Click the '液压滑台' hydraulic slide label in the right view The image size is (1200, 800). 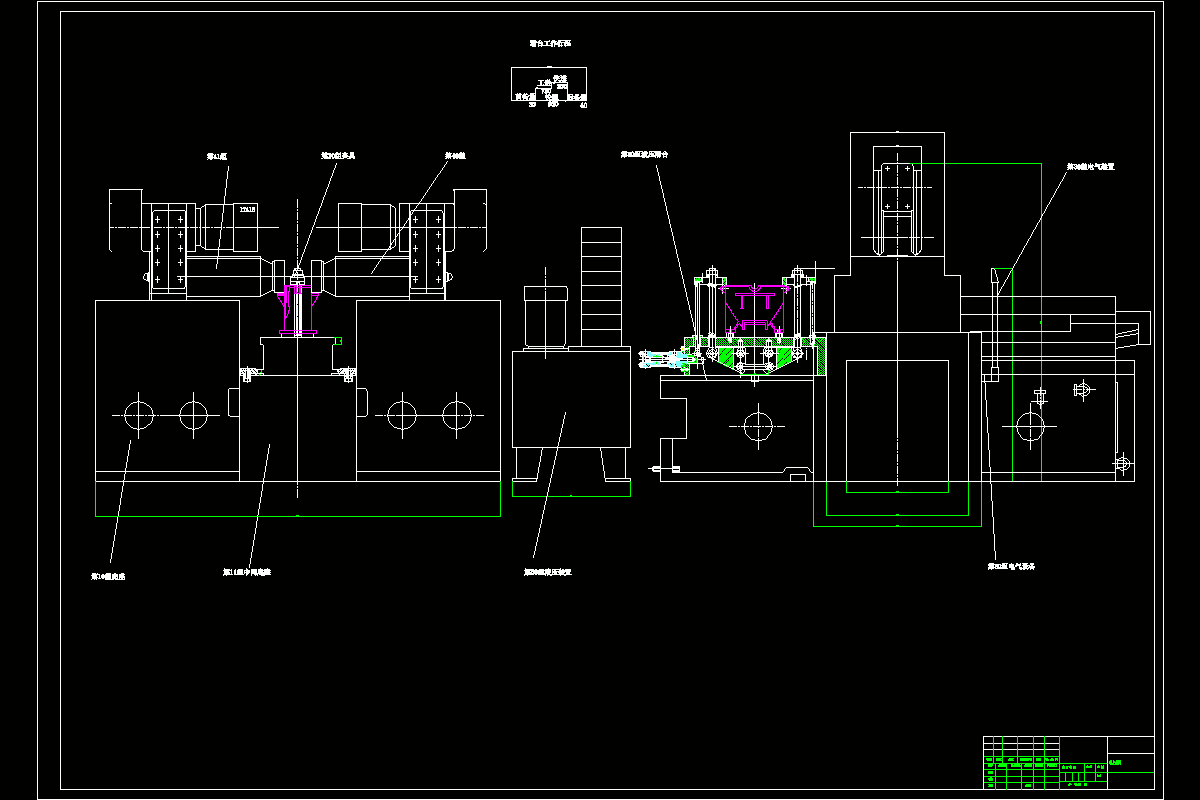644,155
